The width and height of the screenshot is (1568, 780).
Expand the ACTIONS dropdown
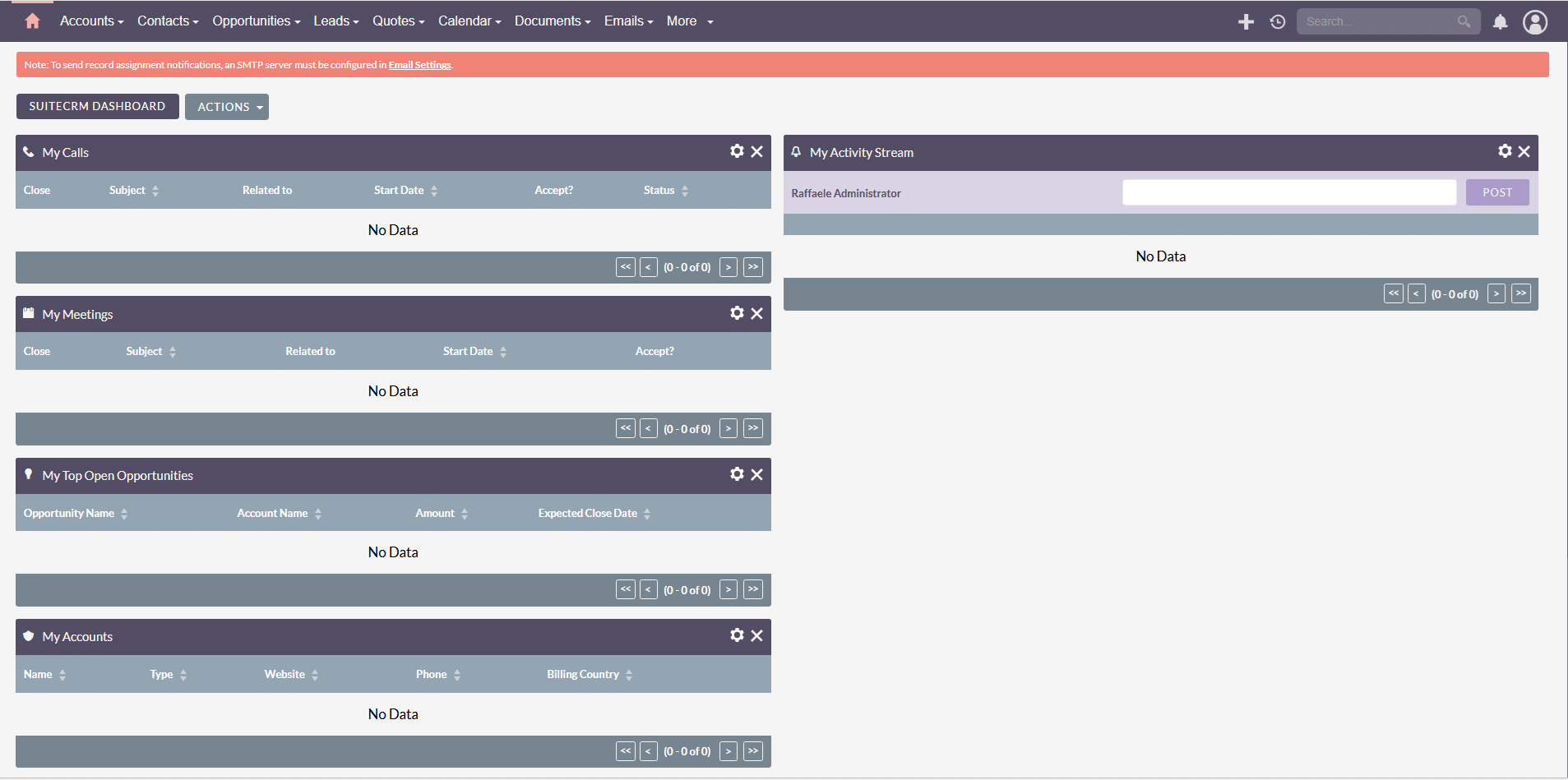coord(227,107)
